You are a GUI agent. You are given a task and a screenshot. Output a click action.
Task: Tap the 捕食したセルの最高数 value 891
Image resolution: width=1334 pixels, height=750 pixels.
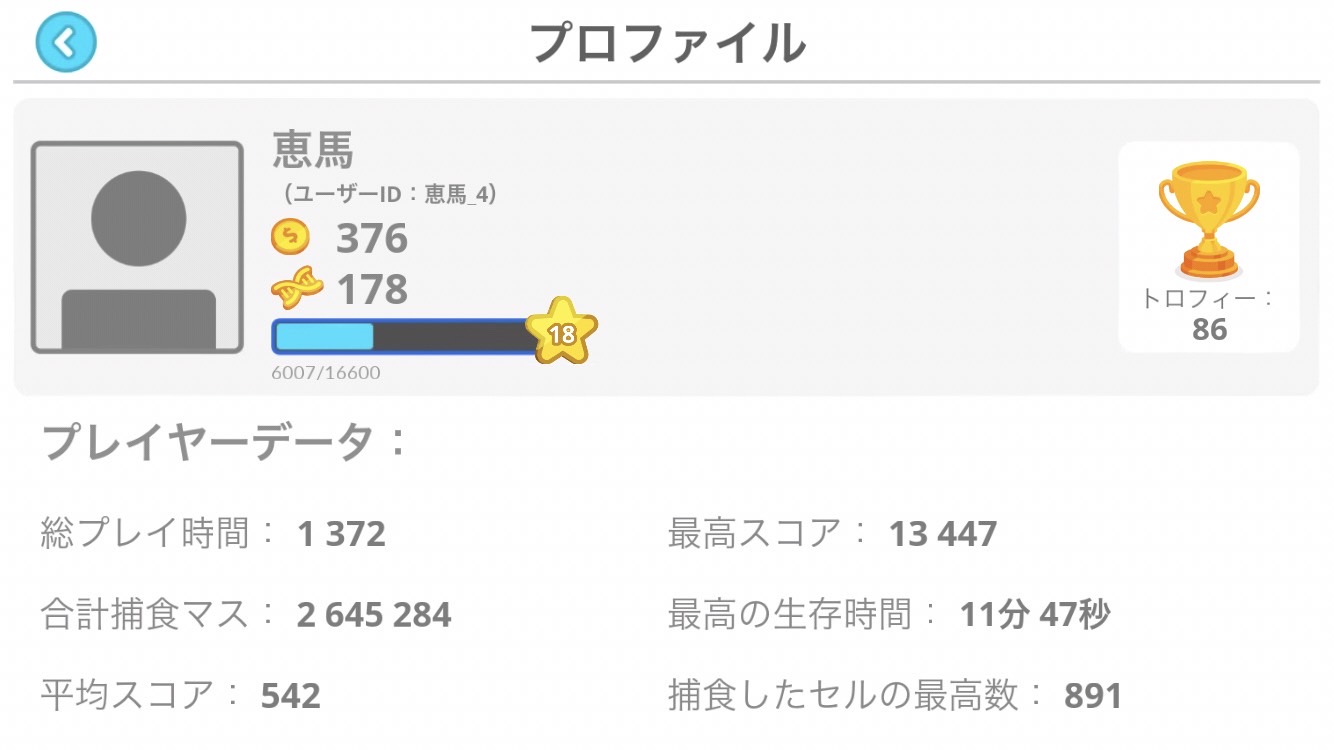[x=1093, y=695]
